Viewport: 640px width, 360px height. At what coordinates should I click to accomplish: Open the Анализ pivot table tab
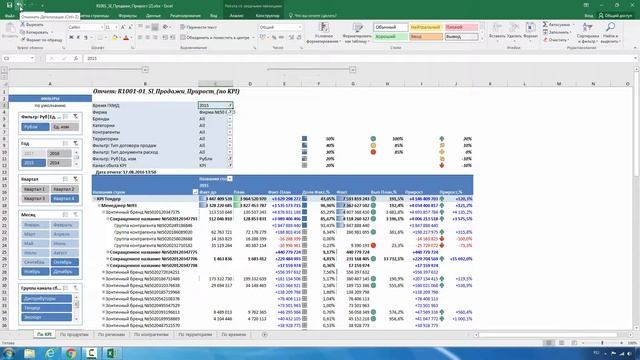pyautogui.click(x=237, y=16)
